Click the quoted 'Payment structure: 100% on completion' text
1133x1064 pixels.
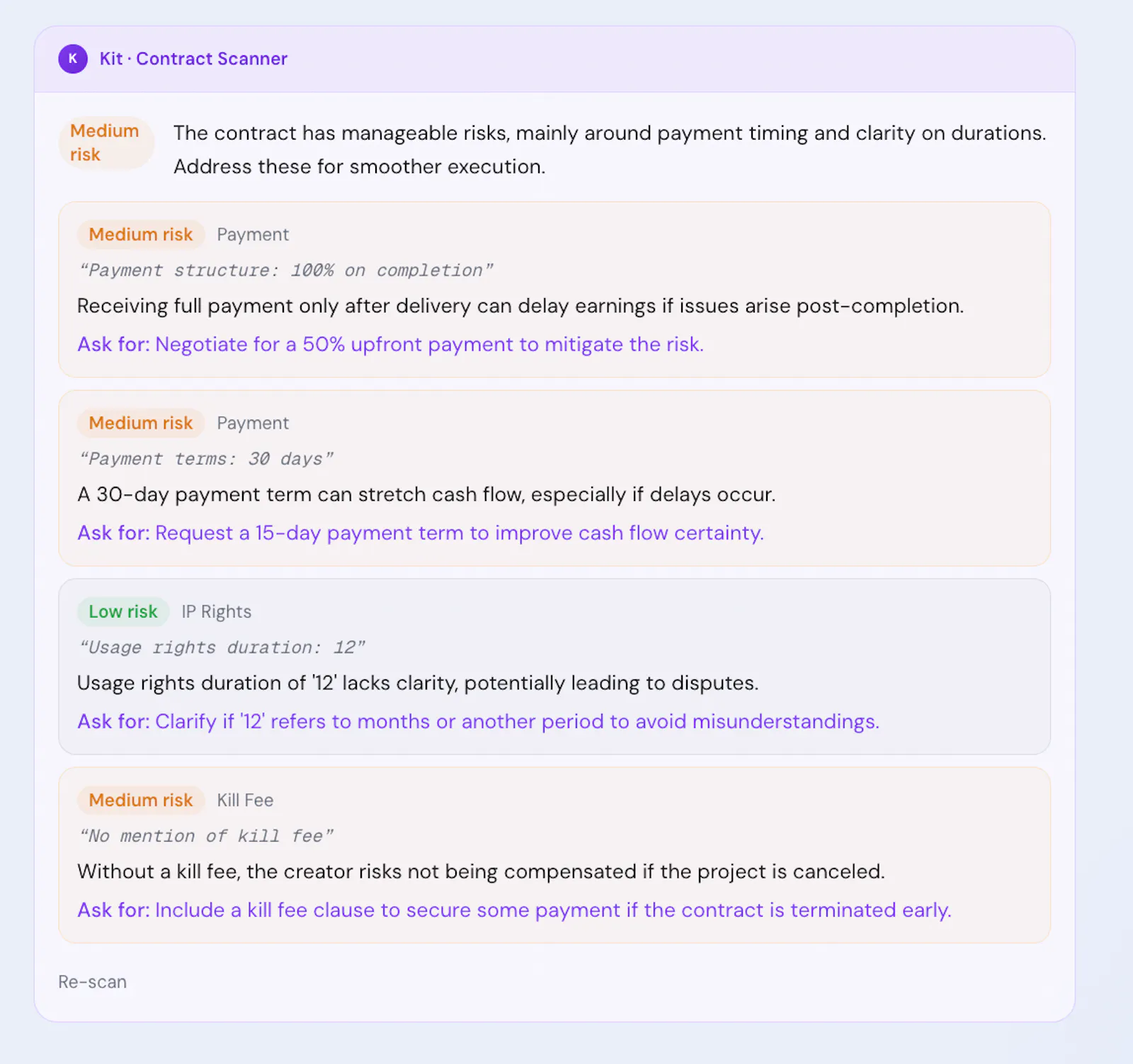286,270
